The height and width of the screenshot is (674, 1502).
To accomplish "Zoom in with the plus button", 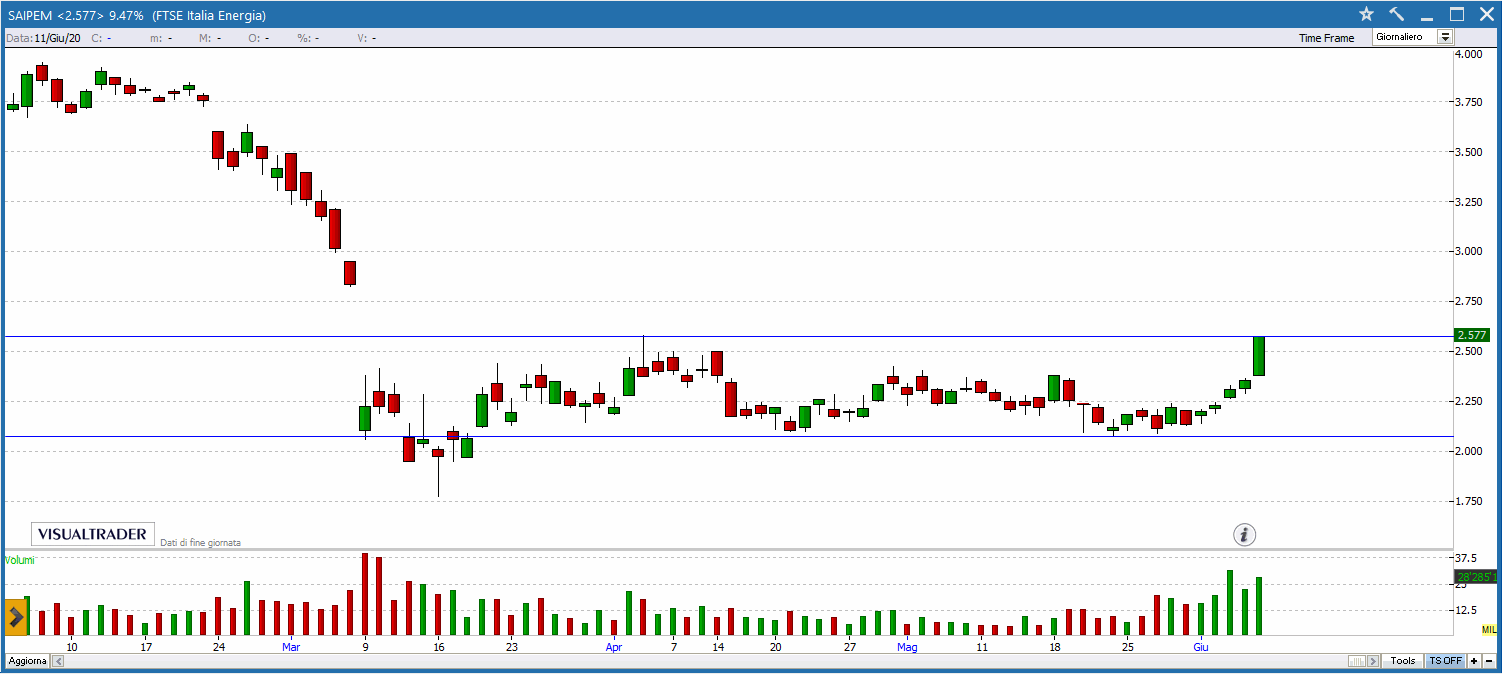I will pyautogui.click(x=1474, y=661).
